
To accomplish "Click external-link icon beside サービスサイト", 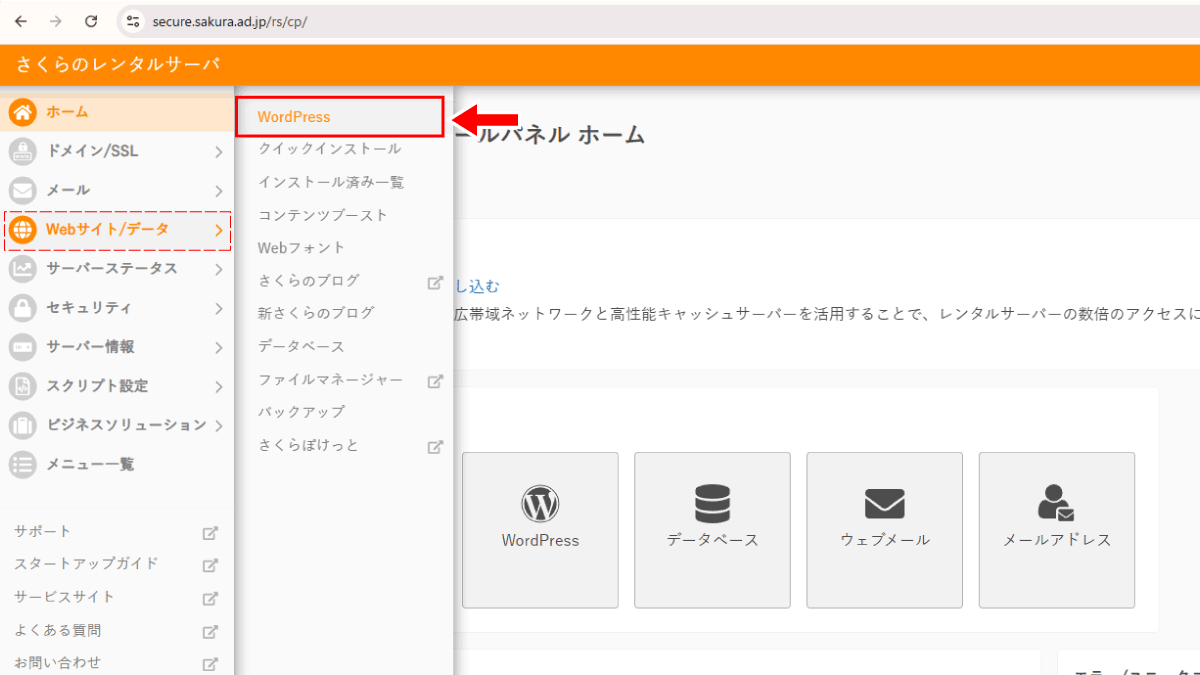I will (x=210, y=599).
